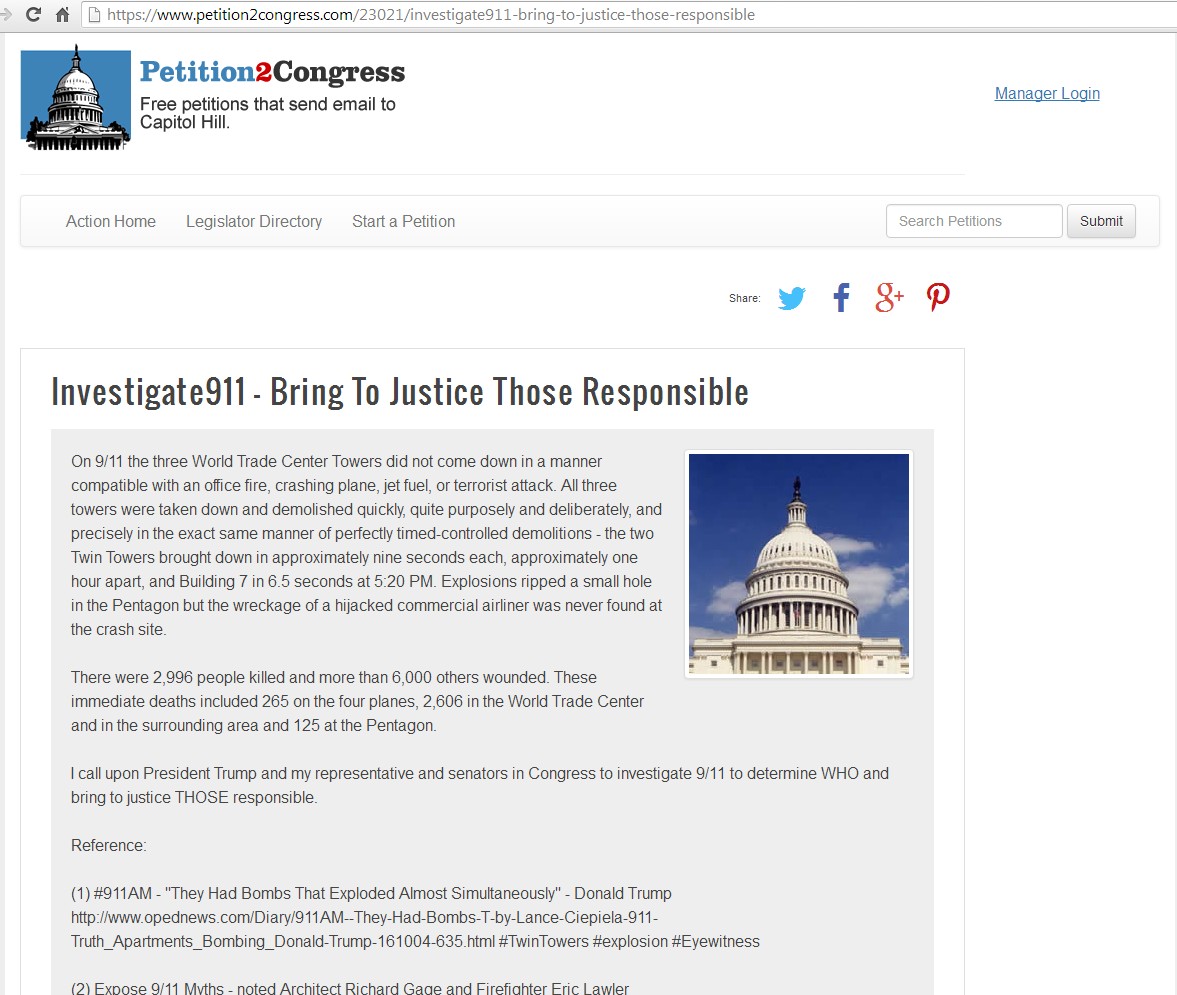
Task: Click the Submit search button
Action: pyautogui.click(x=1101, y=221)
